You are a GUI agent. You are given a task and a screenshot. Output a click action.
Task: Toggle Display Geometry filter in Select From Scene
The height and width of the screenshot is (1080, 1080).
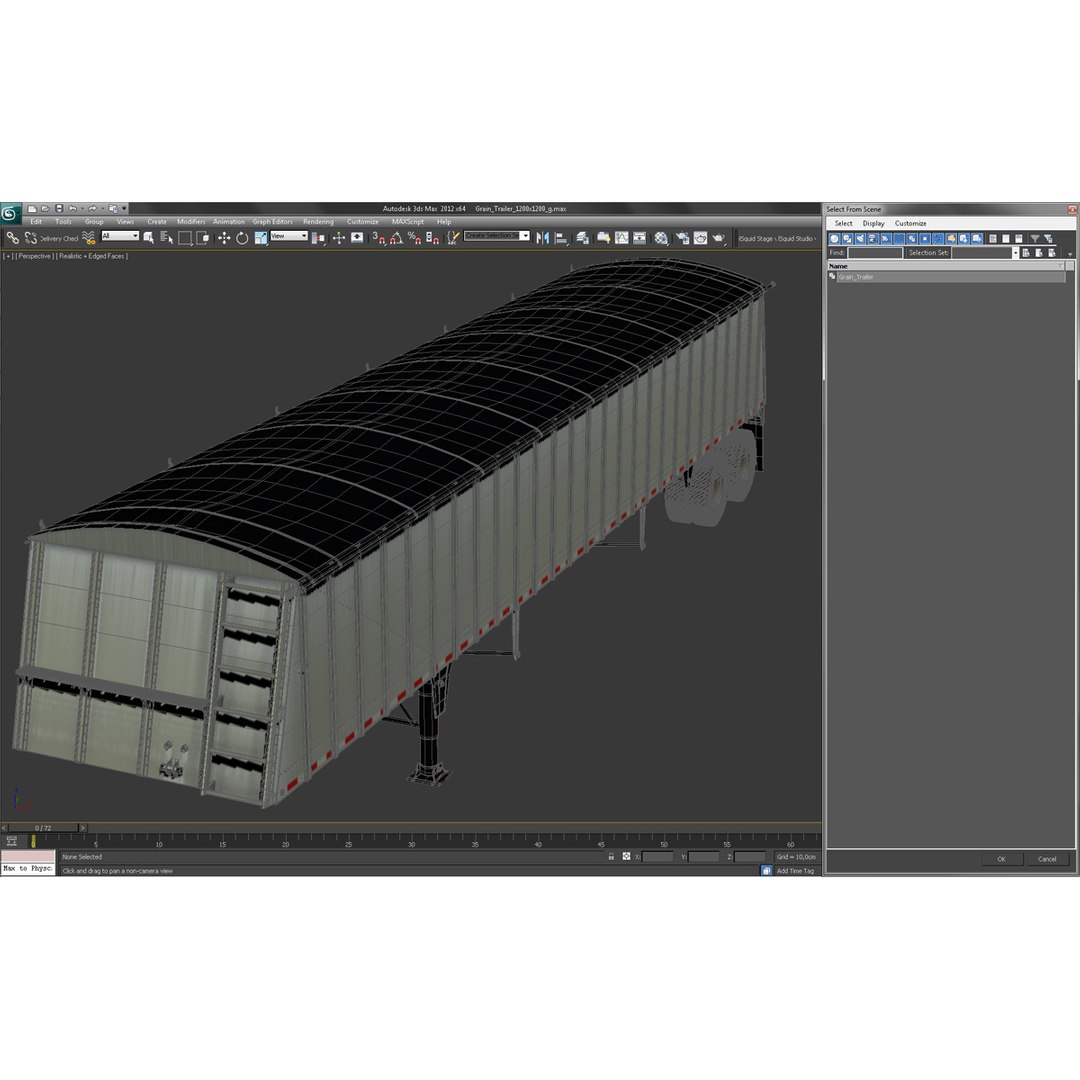pos(834,238)
